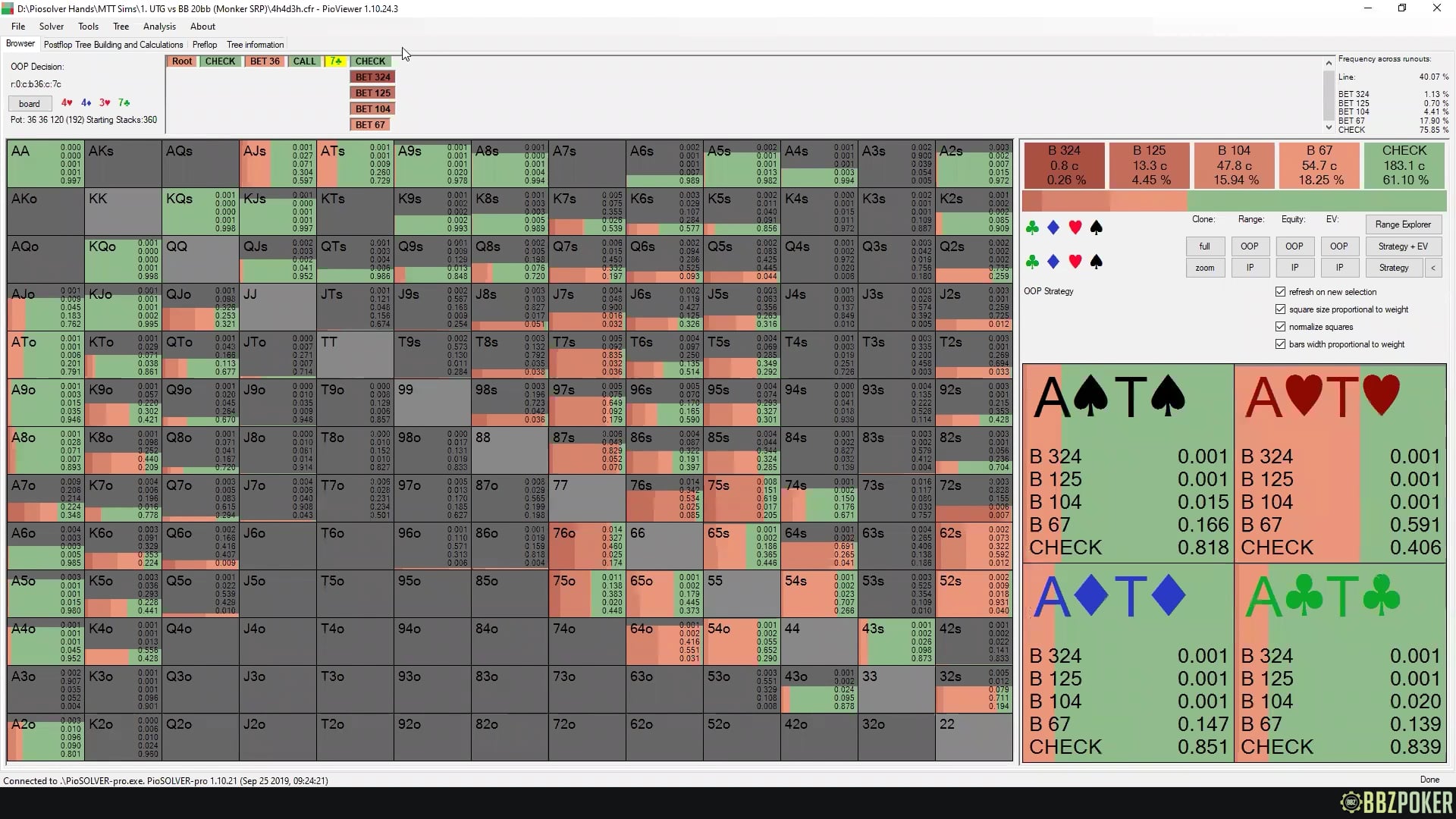
Task: Click the bottom-row black spade suit icon
Action: (1096, 262)
